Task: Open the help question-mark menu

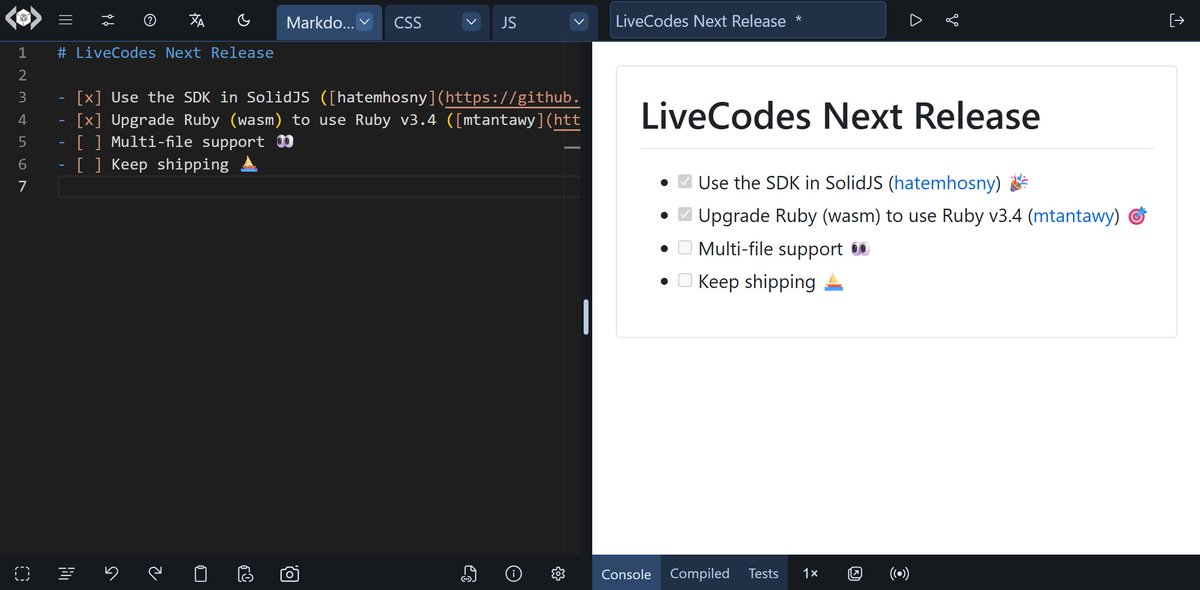Action: [x=150, y=20]
